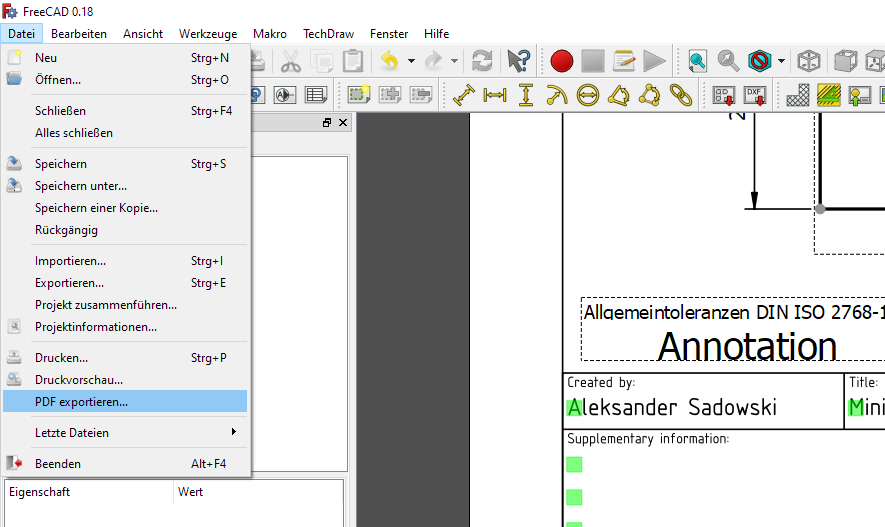Open the TechDraw menu
Screen dimensions: 885x527
[328, 34]
